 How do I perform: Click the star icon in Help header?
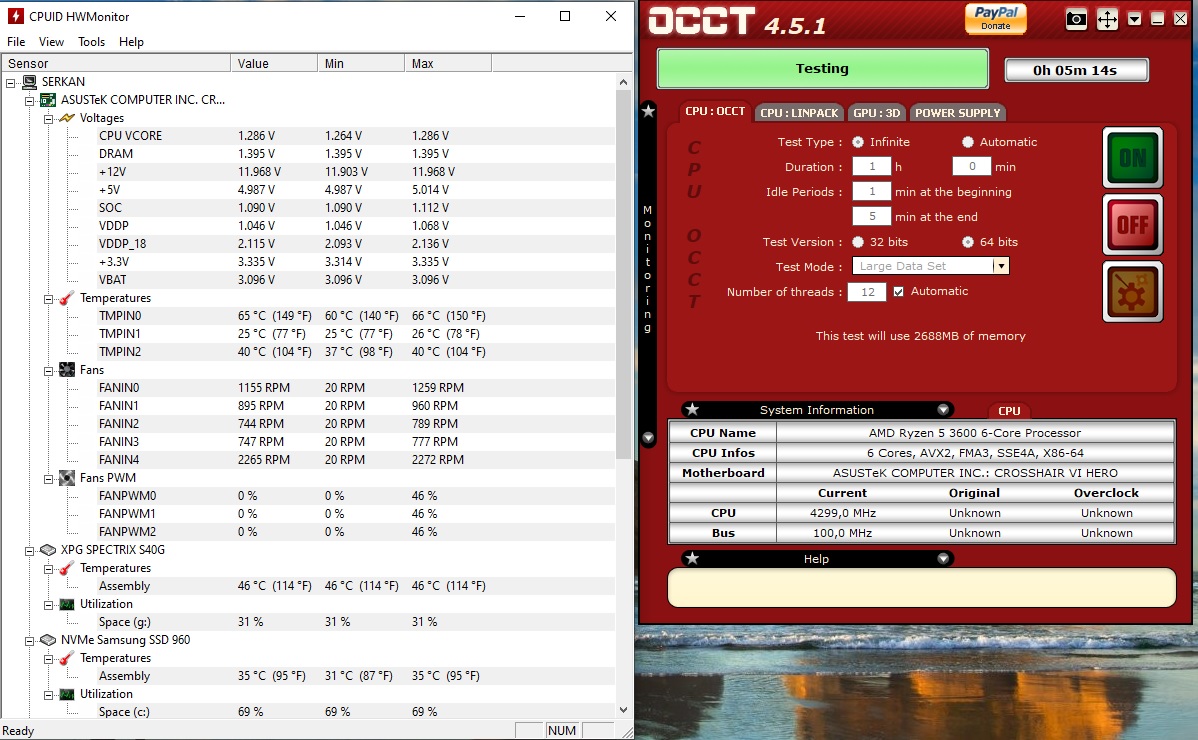point(692,558)
